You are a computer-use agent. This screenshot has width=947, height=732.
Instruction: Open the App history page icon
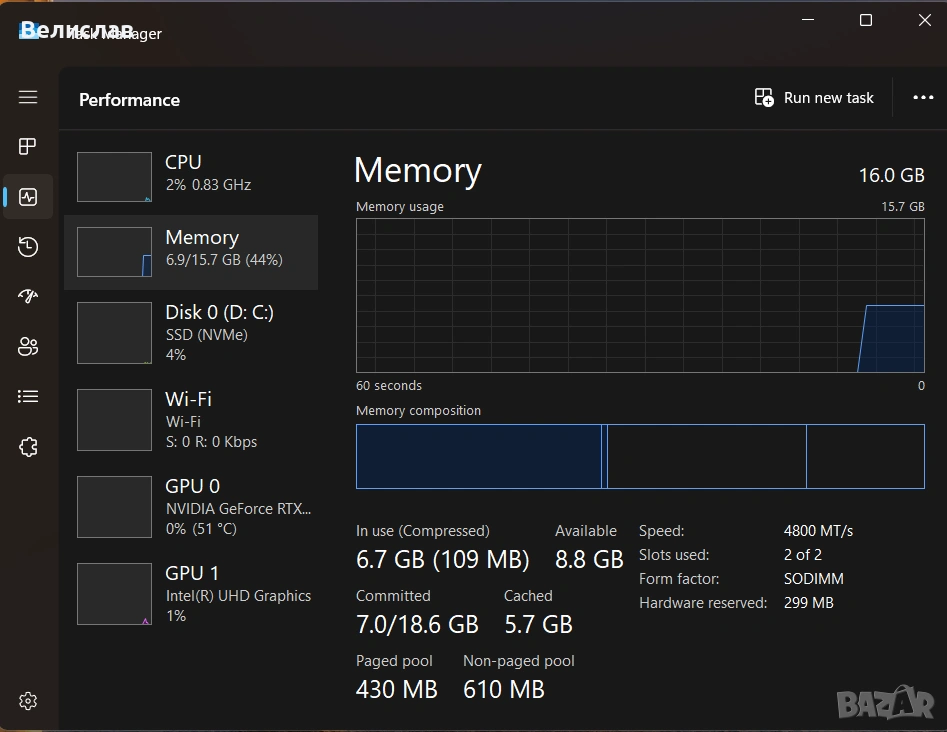pos(28,247)
